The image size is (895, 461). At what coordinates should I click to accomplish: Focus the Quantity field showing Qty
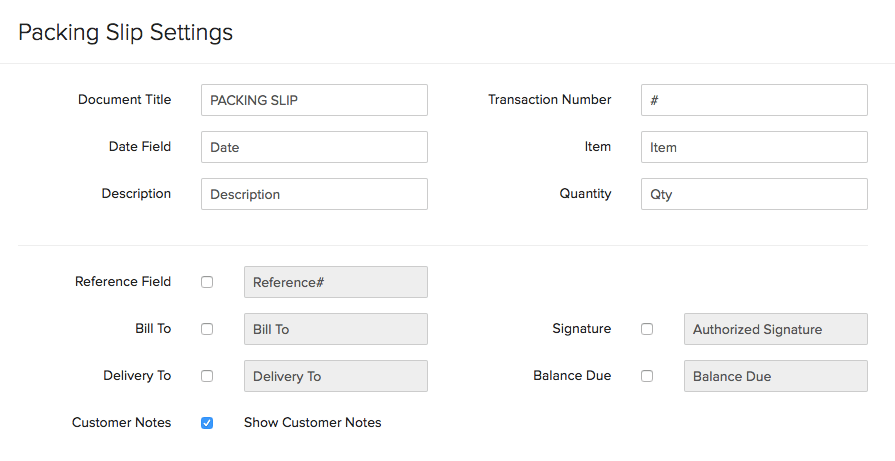pos(754,194)
